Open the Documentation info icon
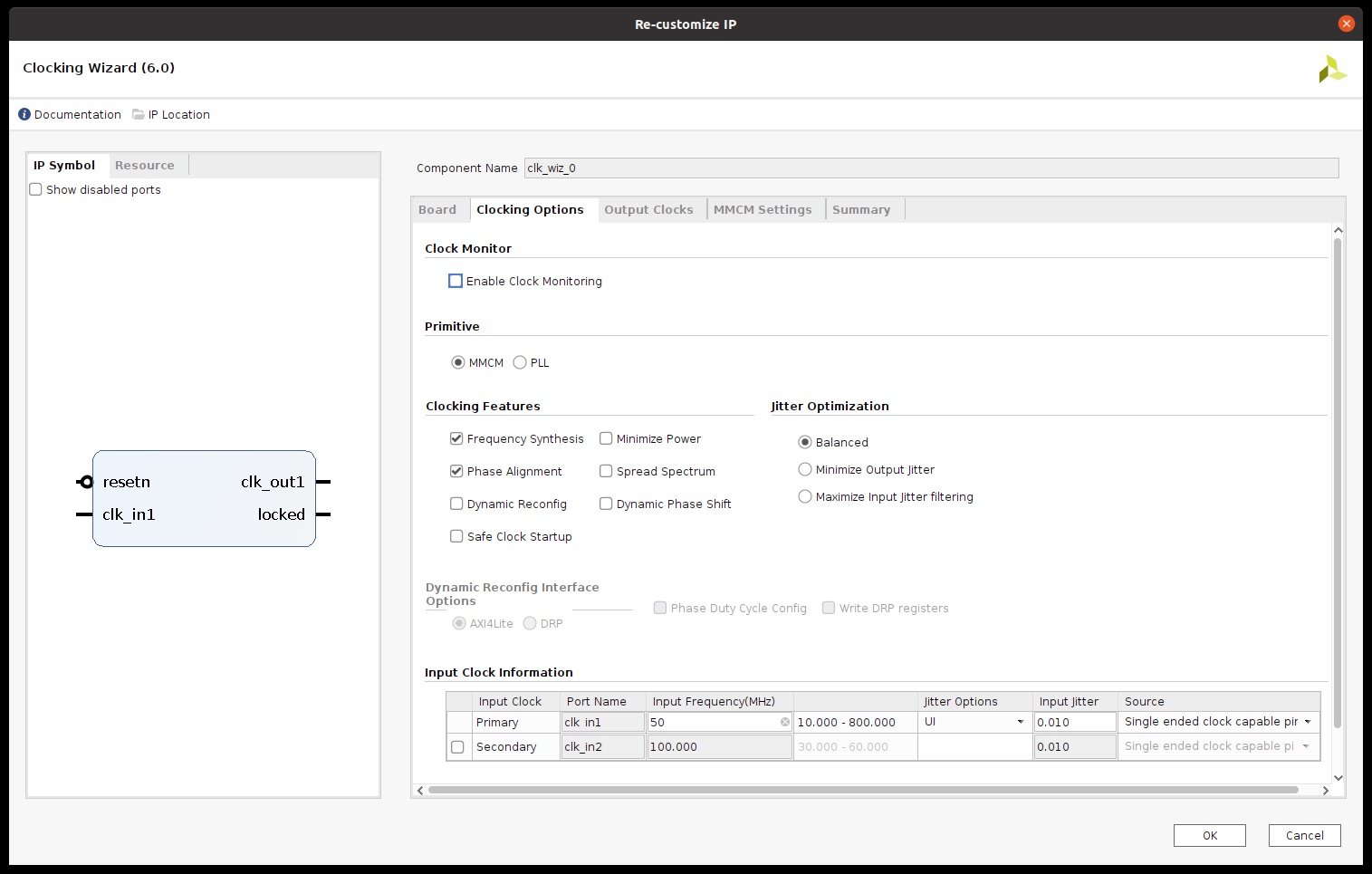 [x=24, y=114]
